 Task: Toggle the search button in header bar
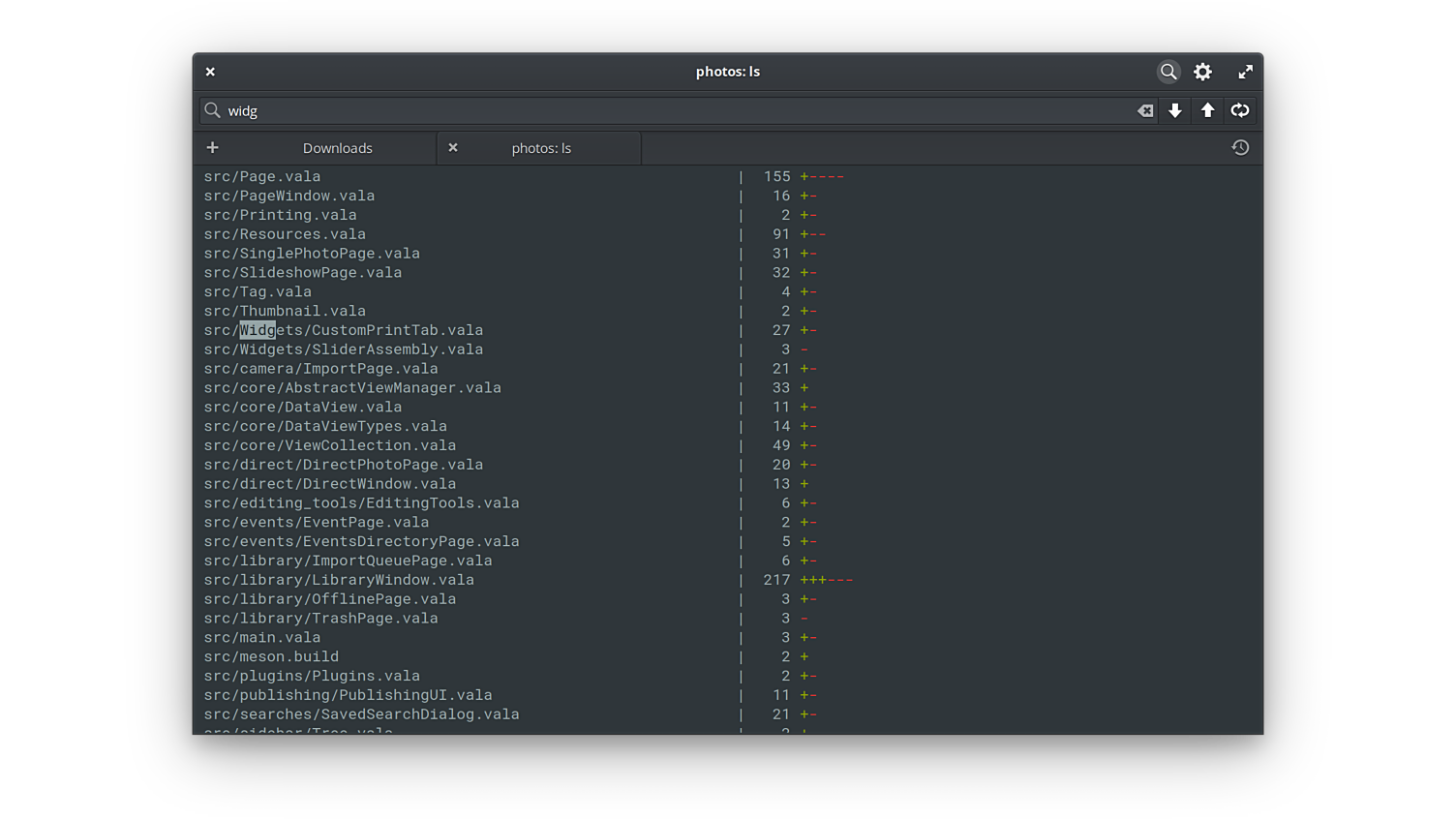[x=1168, y=72]
